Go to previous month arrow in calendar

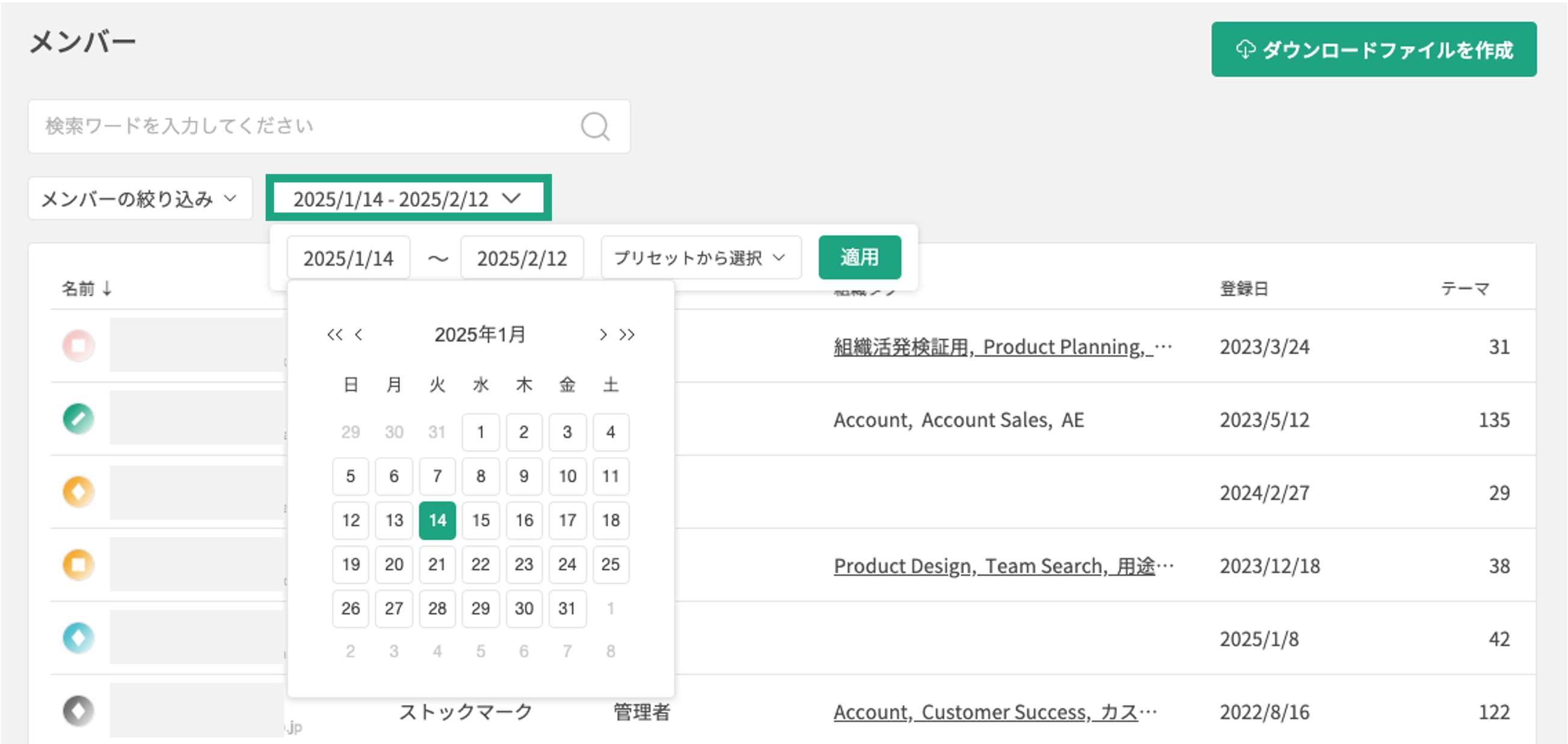click(x=359, y=334)
